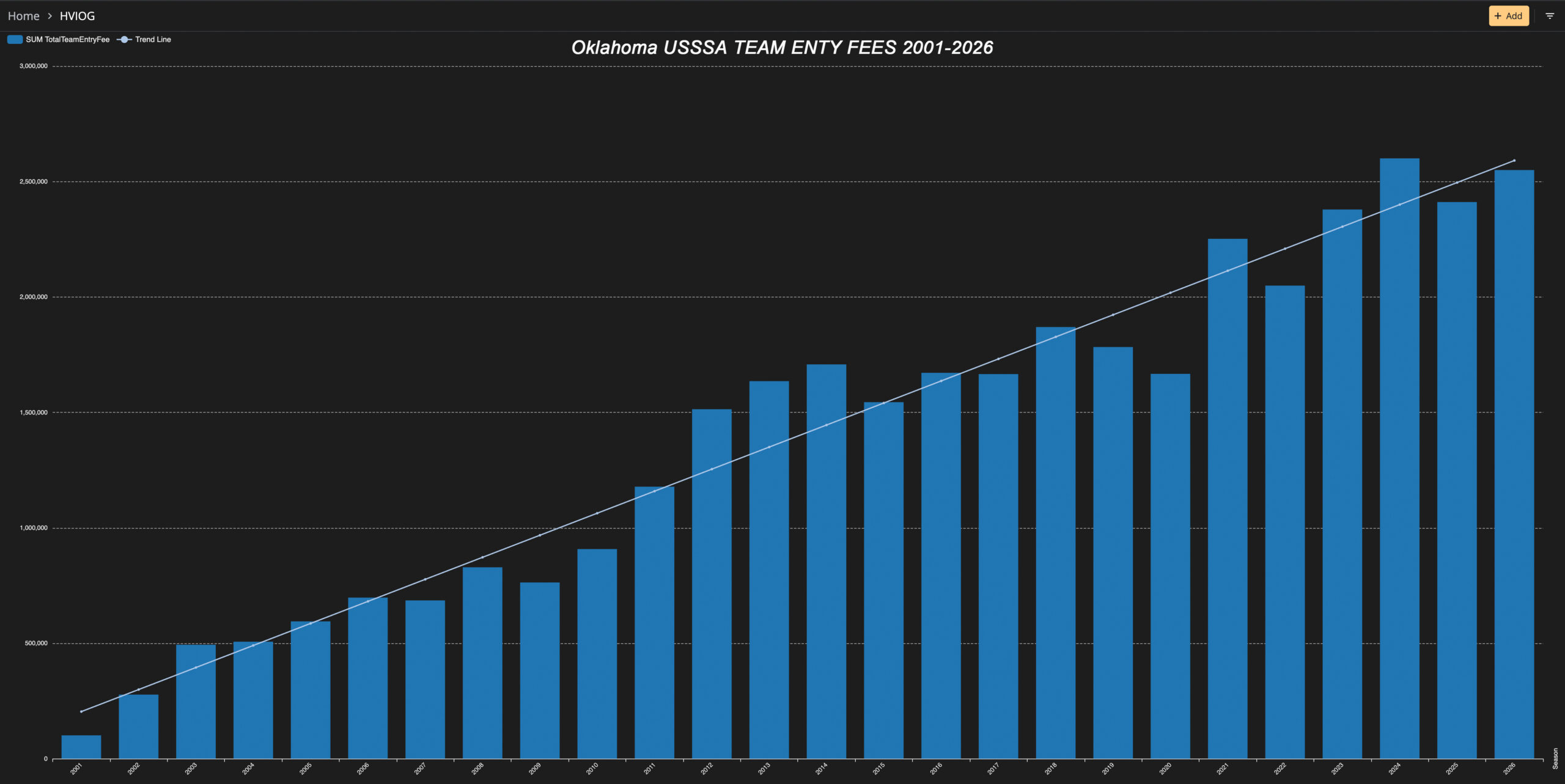The width and height of the screenshot is (1565, 784).
Task: Select the 2010 bar
Action: click(x=597, y=654)
